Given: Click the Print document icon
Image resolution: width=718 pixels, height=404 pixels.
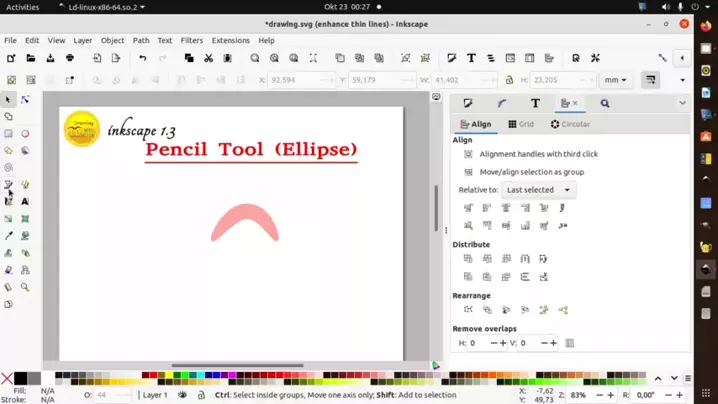Looking at the screenshot, I should [x=70, y=59].
